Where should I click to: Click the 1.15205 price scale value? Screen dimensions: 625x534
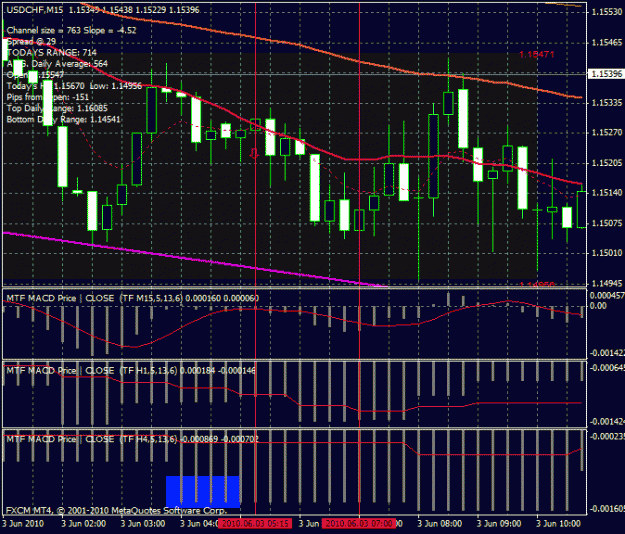tap(607, 163)
